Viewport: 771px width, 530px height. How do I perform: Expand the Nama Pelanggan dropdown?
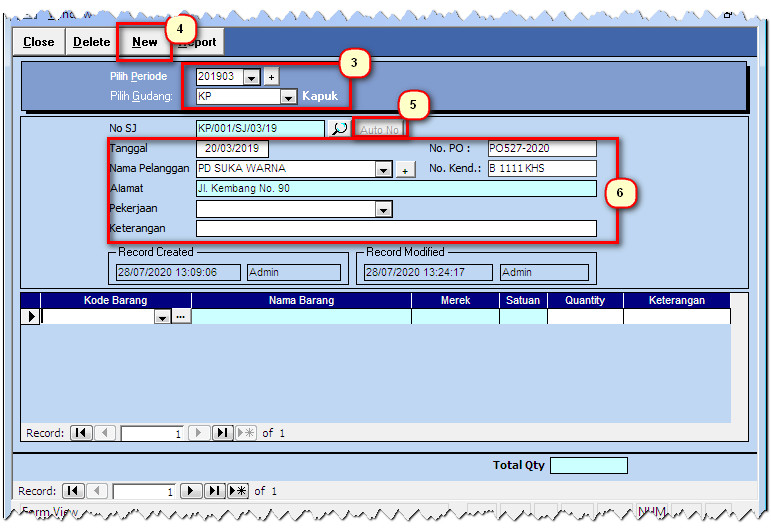pos(383,170)
